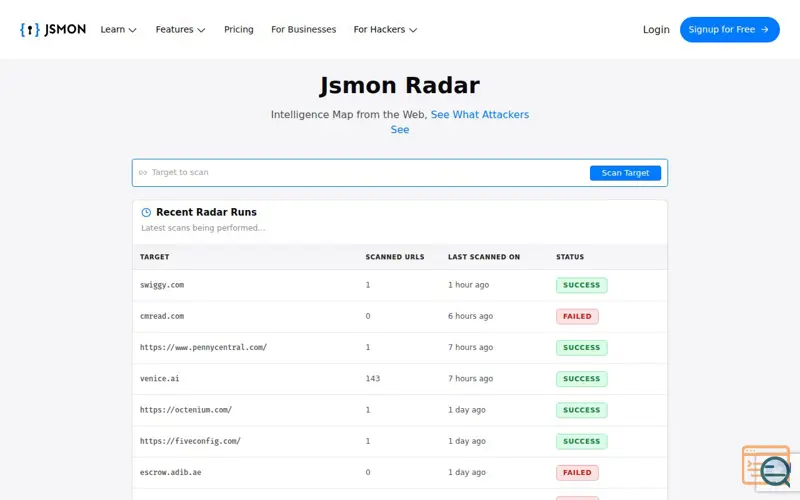Click the 143 scanned URLs value
The width and height of the screenshot is (800, 500).
tap(373, 379)
